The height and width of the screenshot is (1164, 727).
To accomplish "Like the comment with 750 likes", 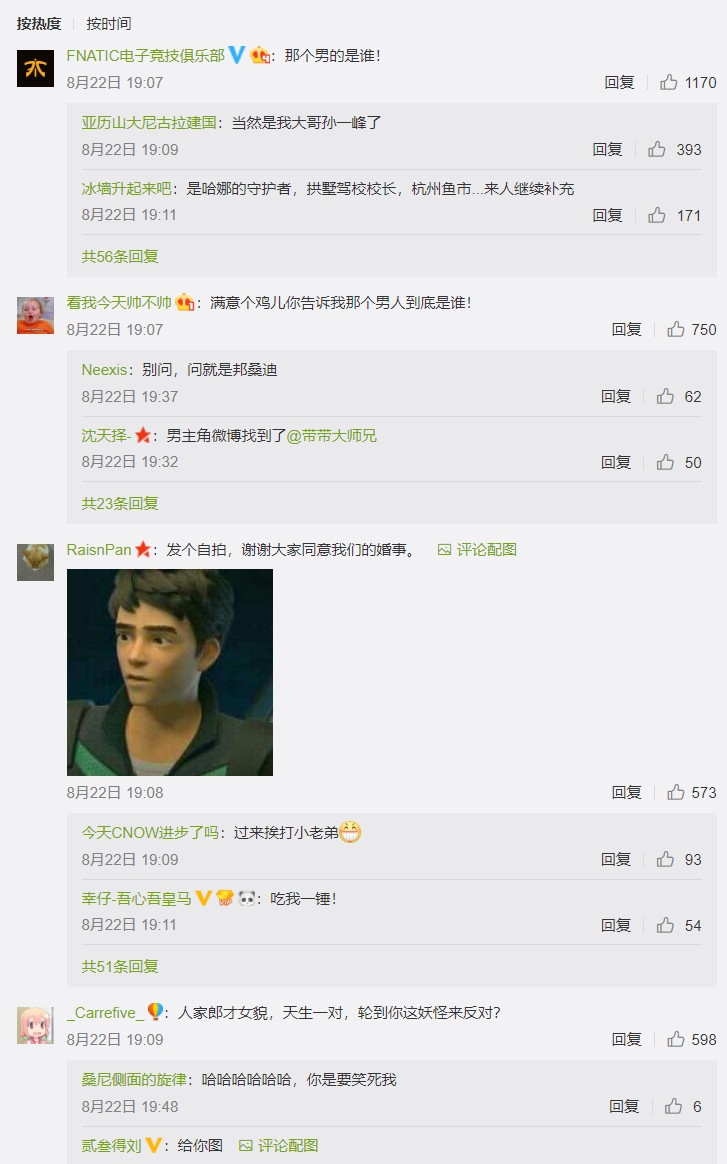I will [676, 329].
